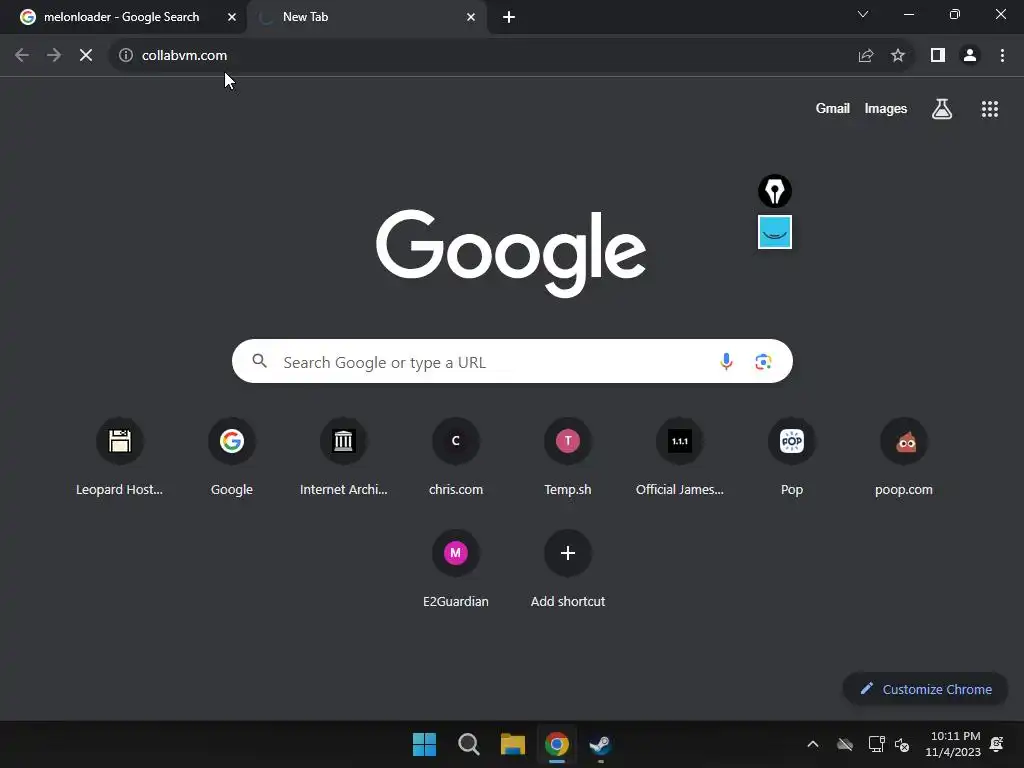Go back to previous page
Screen dimensions: 1024x768
pyautogui.click(x=22, y=56)
